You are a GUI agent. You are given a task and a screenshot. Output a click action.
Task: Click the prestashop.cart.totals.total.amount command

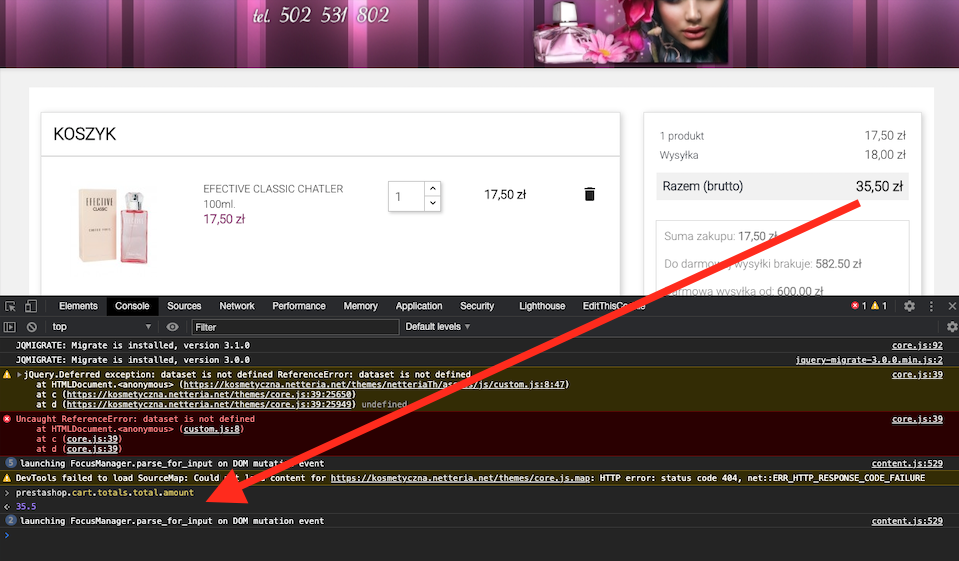105,492
